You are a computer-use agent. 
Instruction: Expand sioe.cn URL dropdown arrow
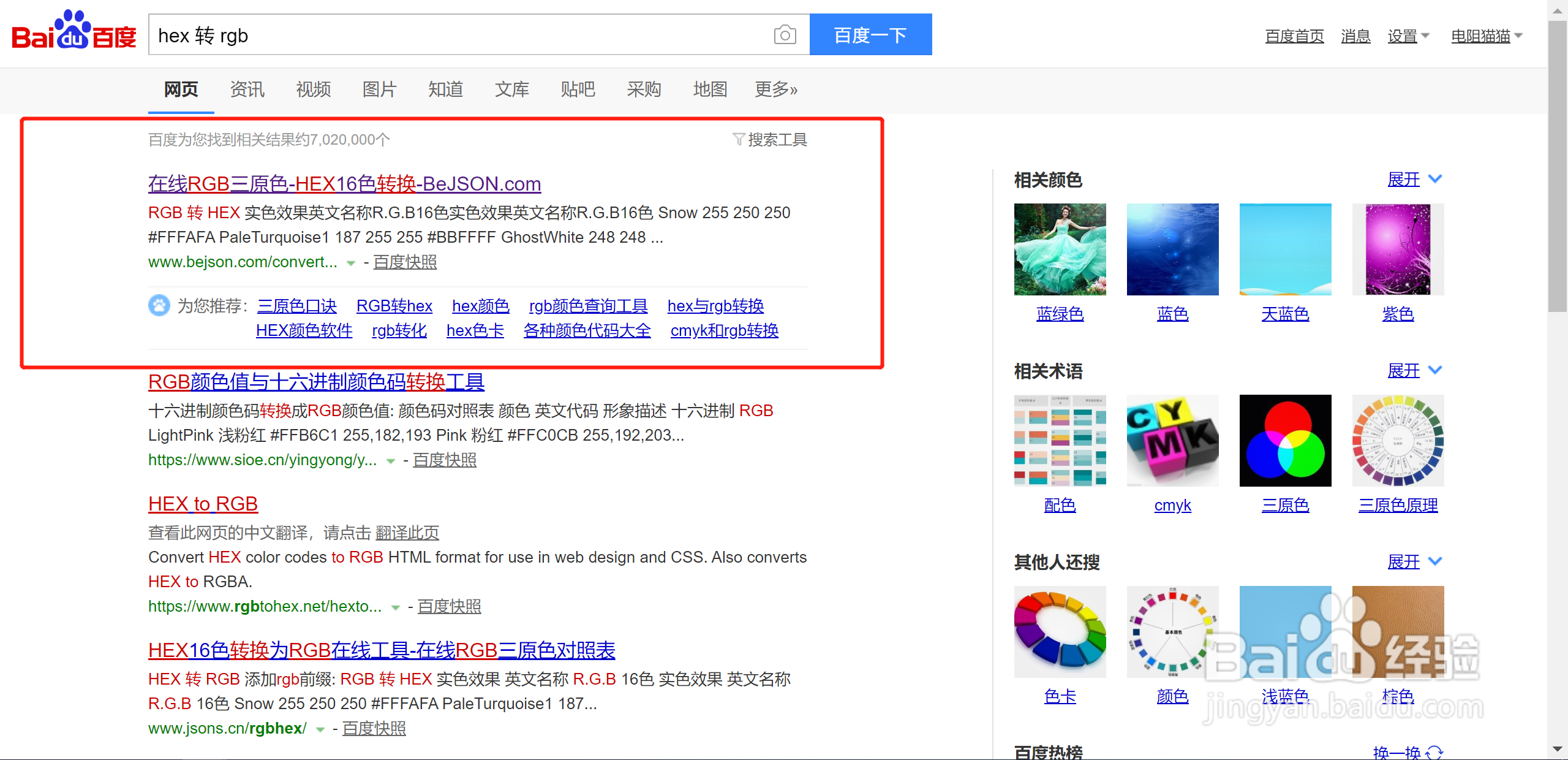pos(391,461)
